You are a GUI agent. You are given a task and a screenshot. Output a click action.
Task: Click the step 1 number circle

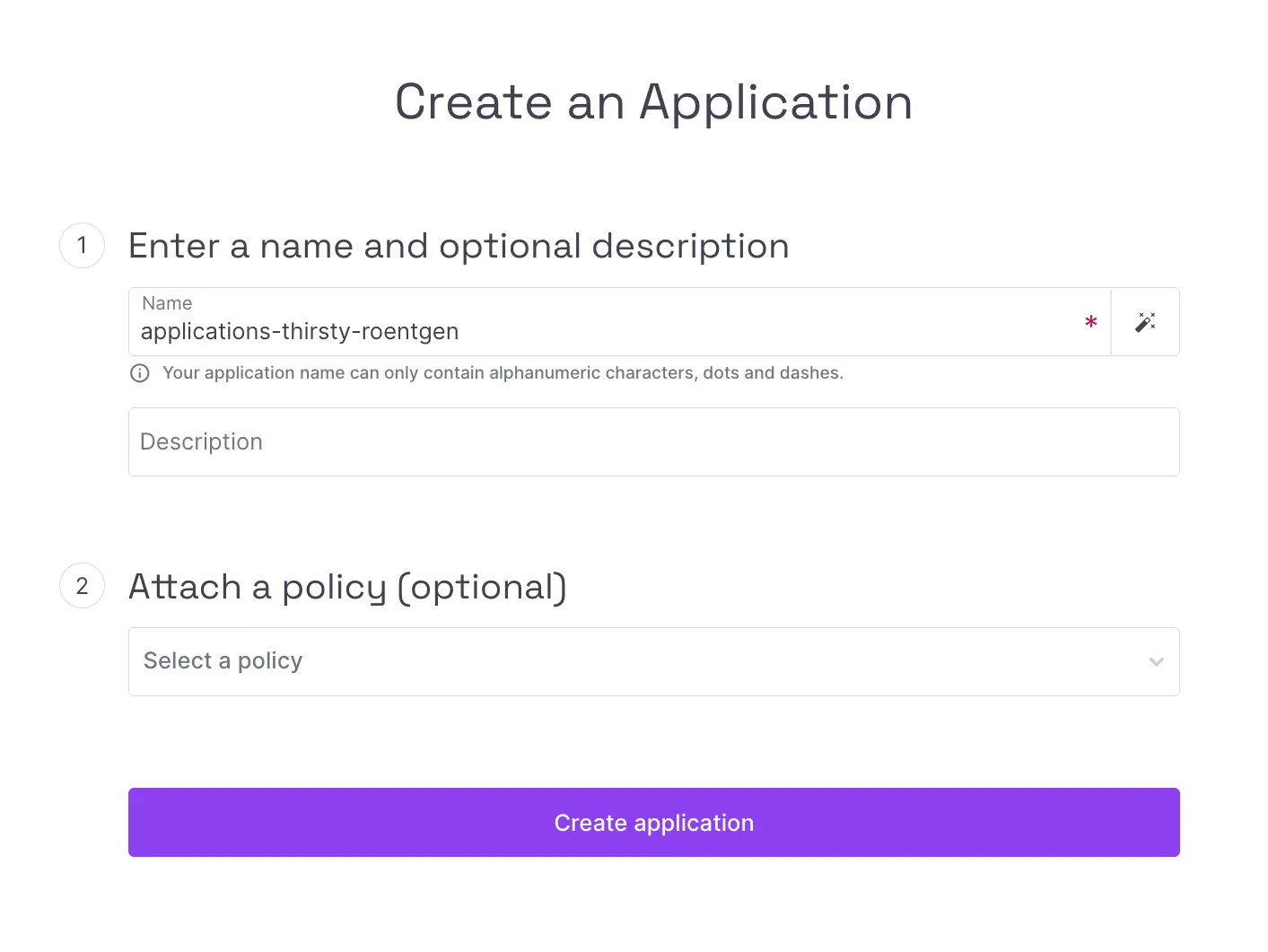[x=83, y=245]
